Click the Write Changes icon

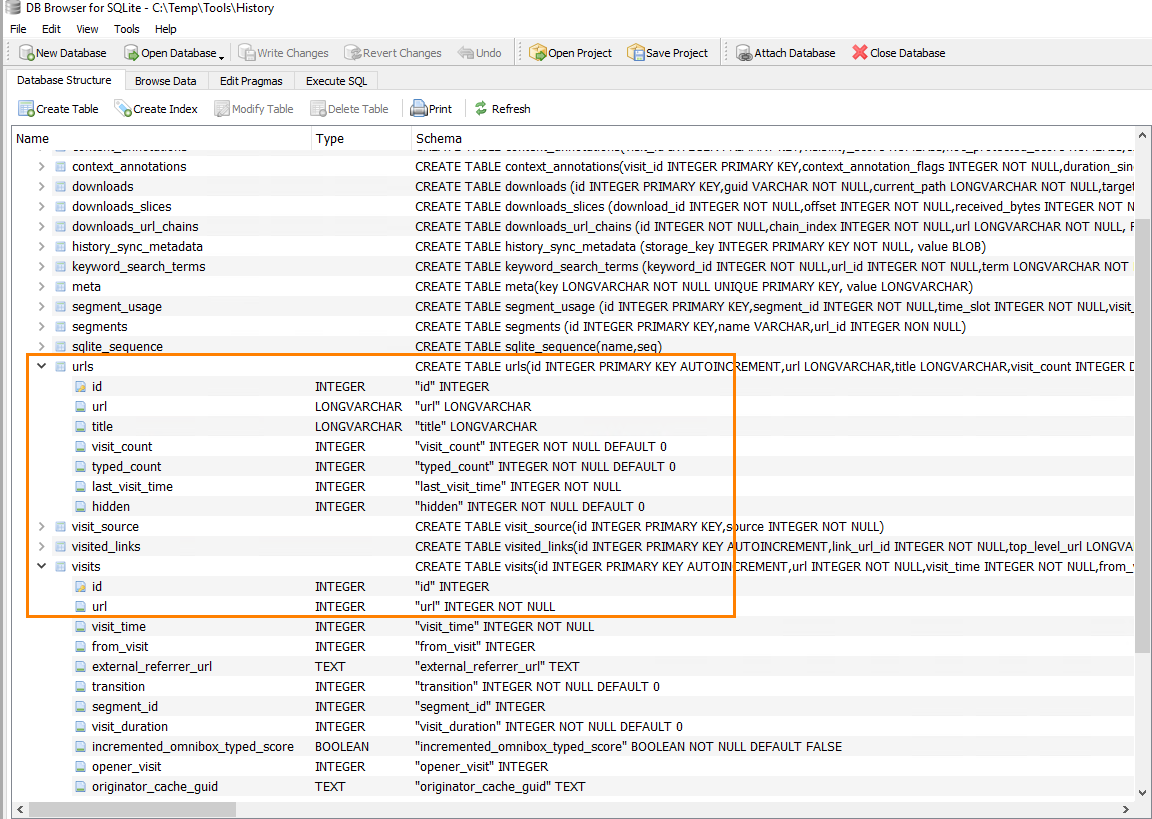[x=247, y=53]
